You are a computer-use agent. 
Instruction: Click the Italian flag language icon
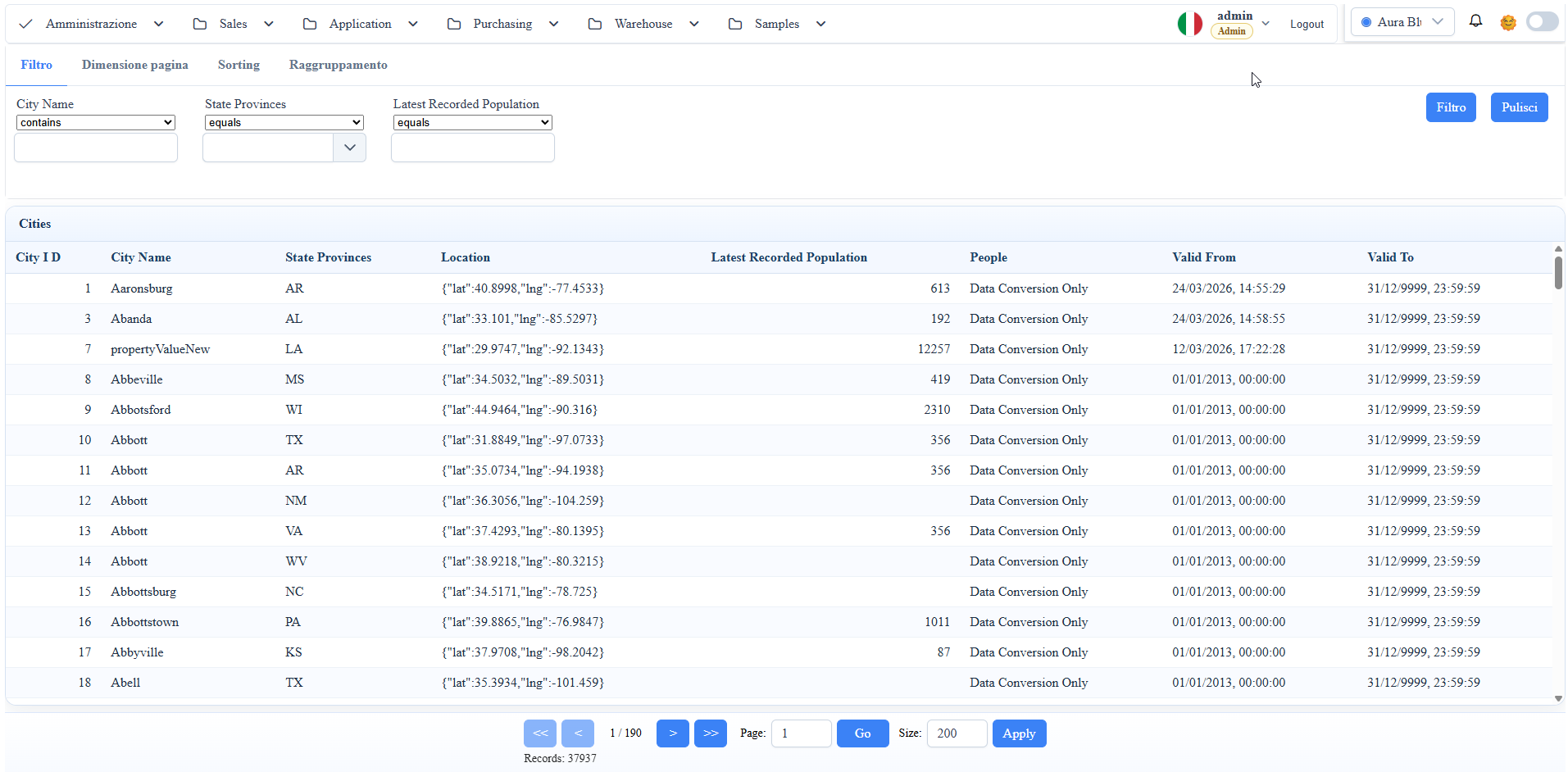pyautogui.click(x=1190, y=24)
